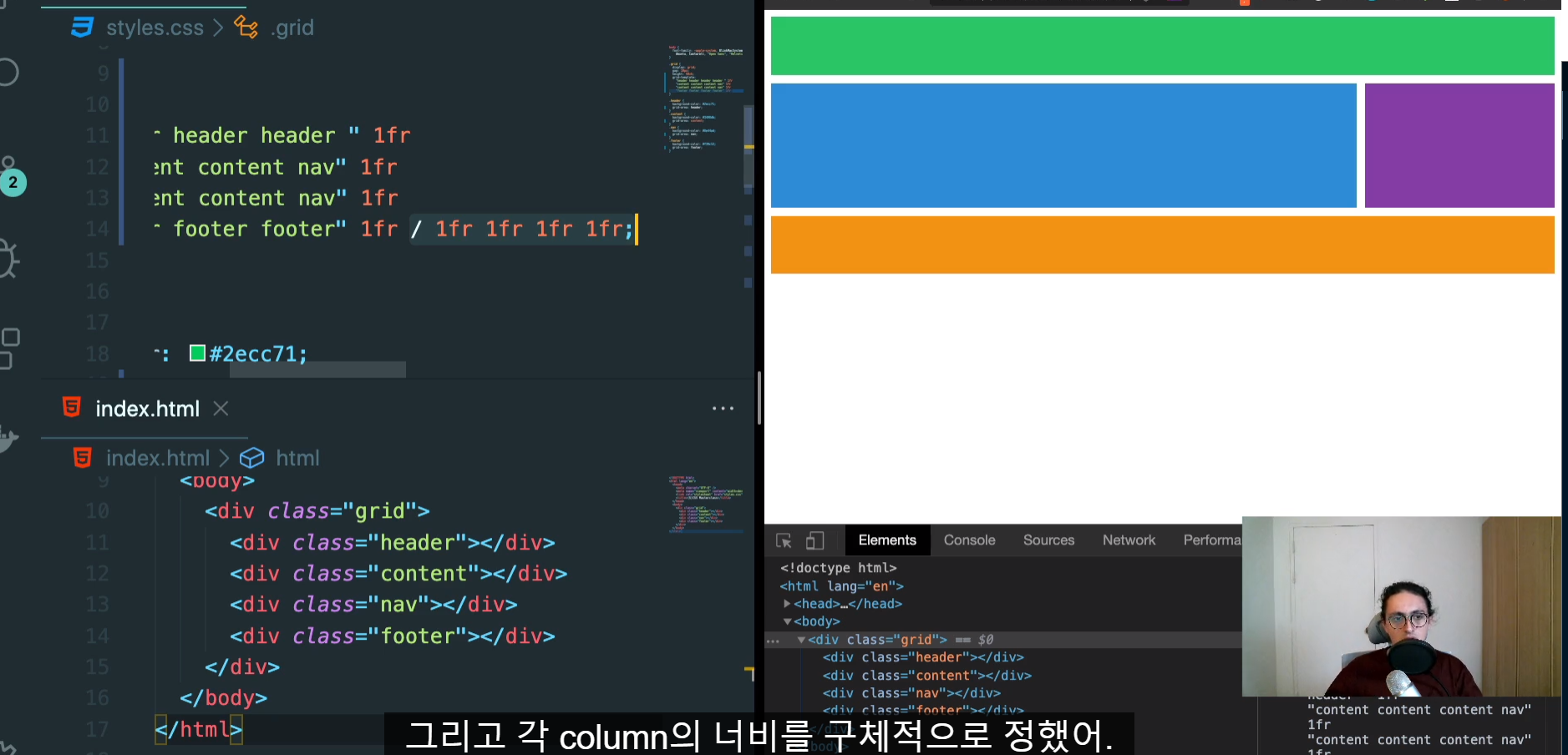
Task: Open the Extensions icon in activity bar
Action: click(x=9, y=347)
